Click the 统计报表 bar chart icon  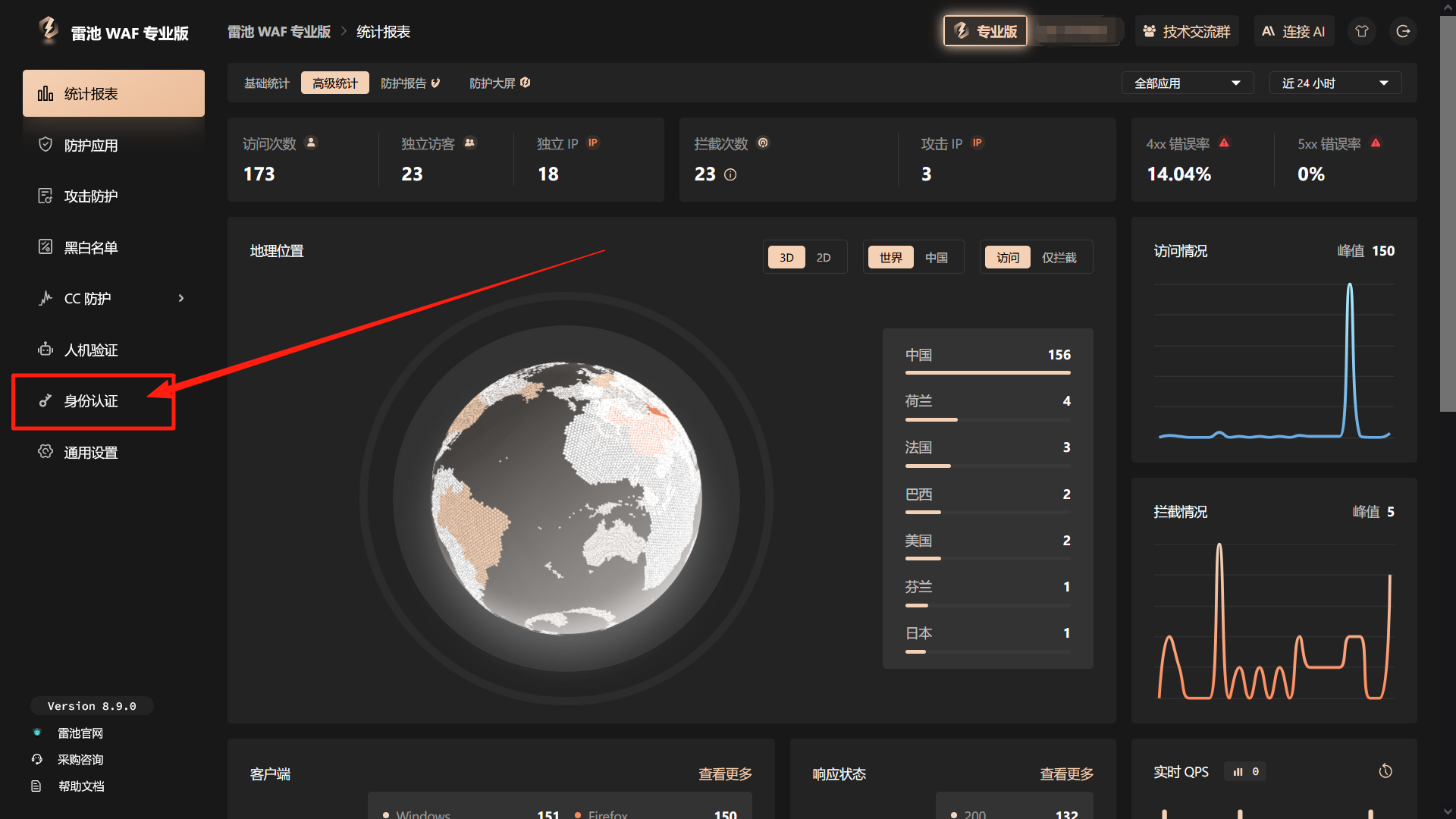[x=45, y=93]
